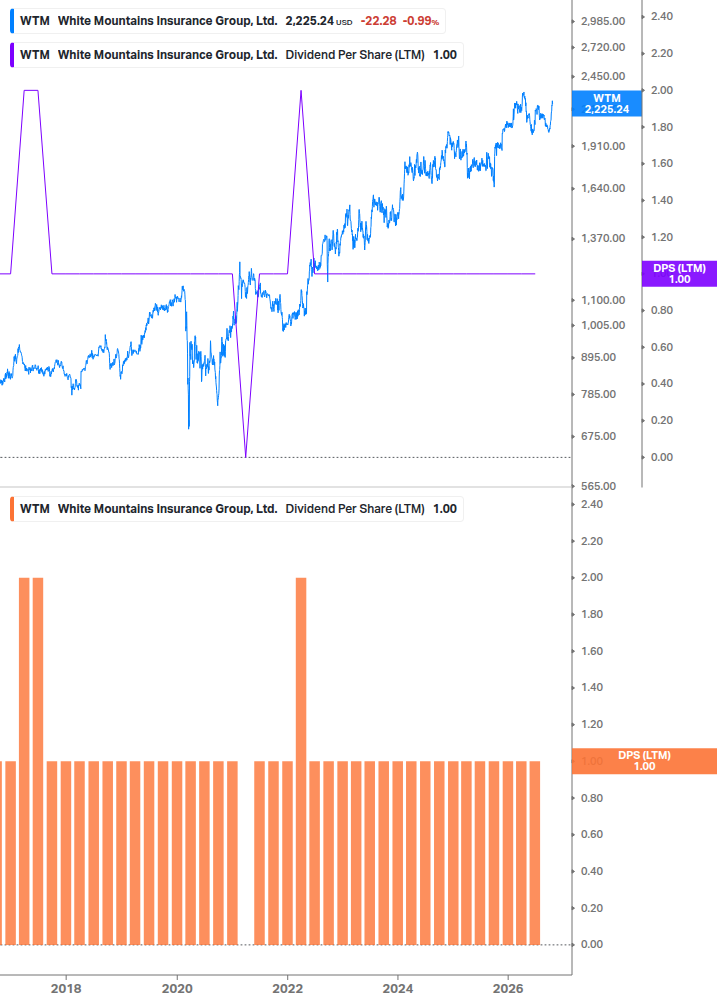Click the 2,720.00 price axis label
The image size is (717, 1005).
click(x=603, y=47)
